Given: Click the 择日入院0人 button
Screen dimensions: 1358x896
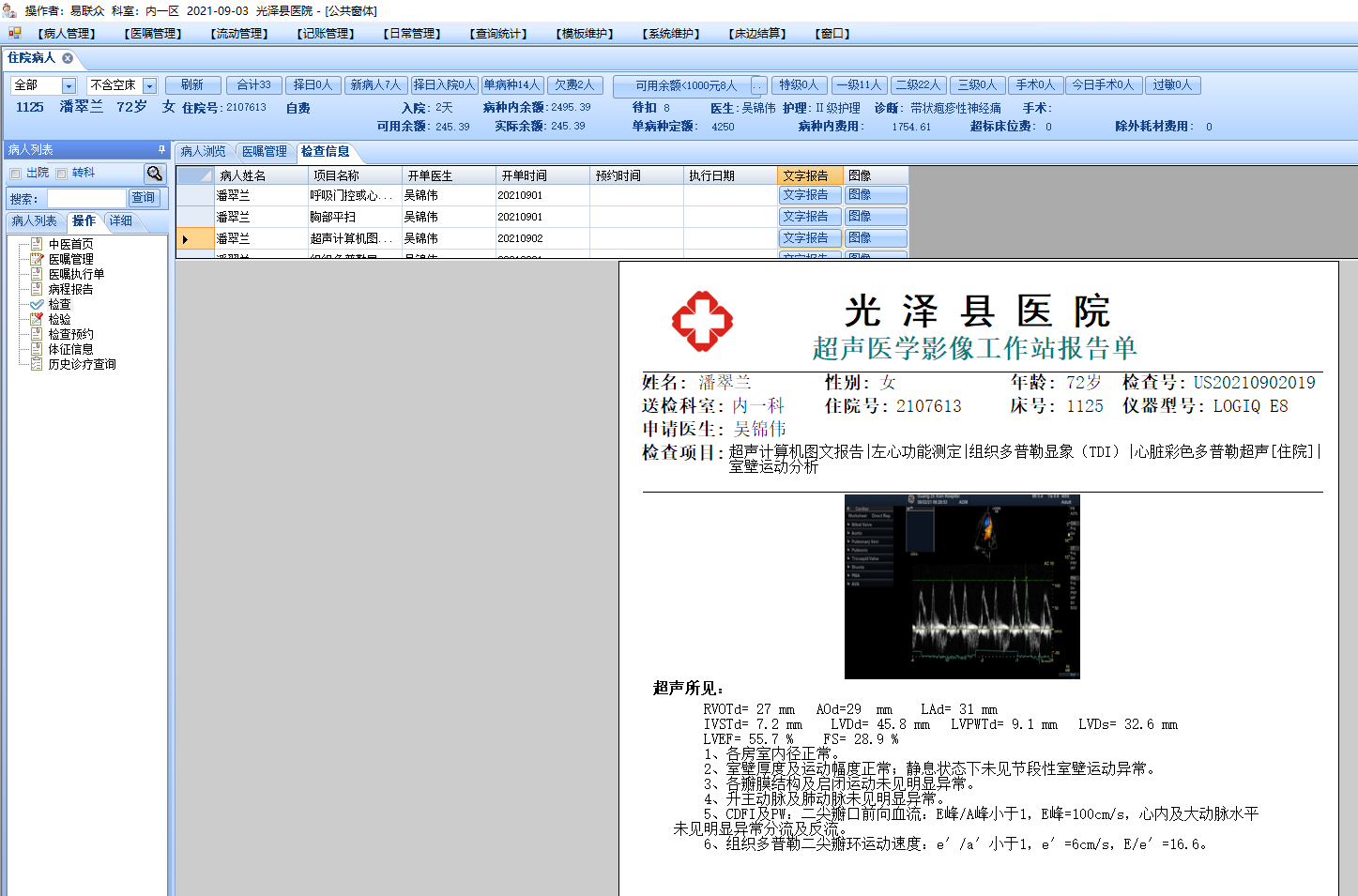Looking at the screenshot, I should 445,85.
